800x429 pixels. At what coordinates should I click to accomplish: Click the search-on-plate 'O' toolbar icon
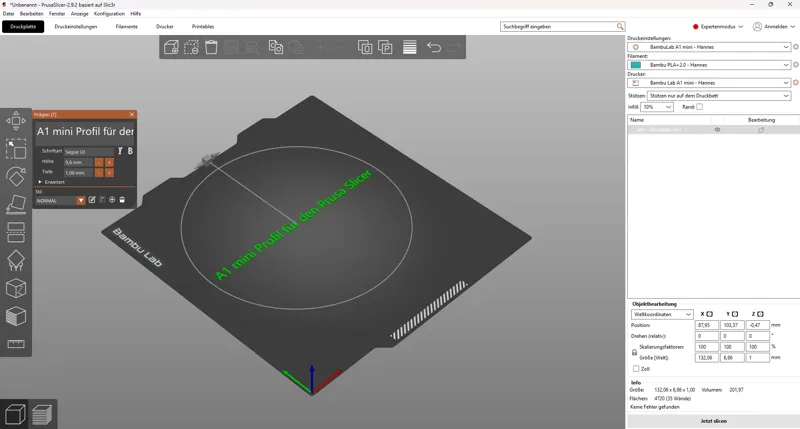tap(365, 47)
